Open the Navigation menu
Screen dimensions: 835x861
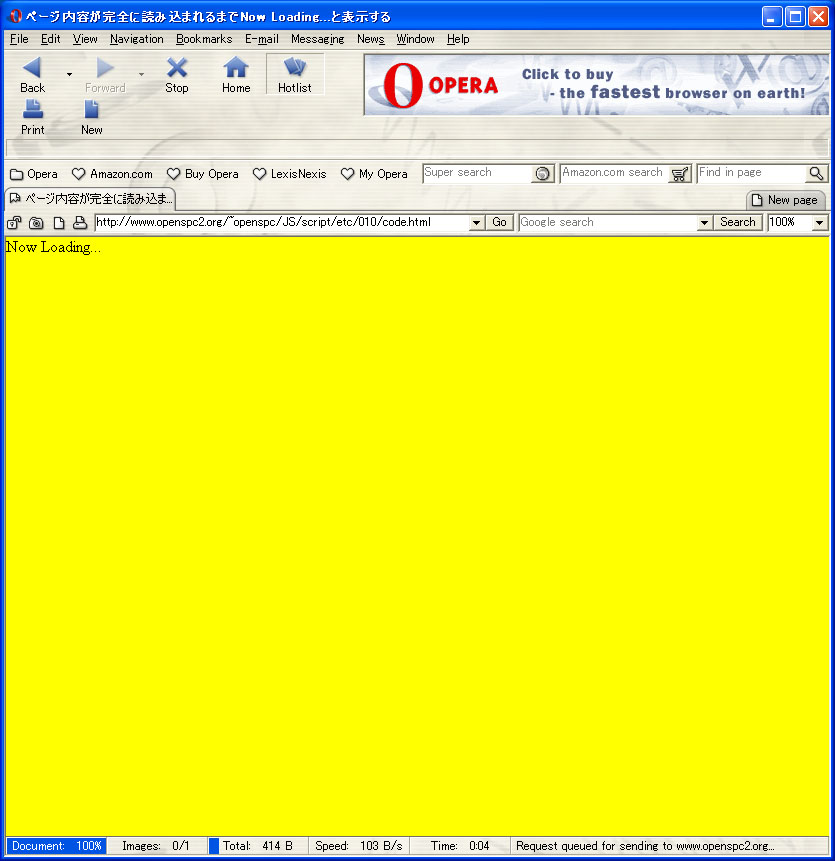tap(137, 39)
